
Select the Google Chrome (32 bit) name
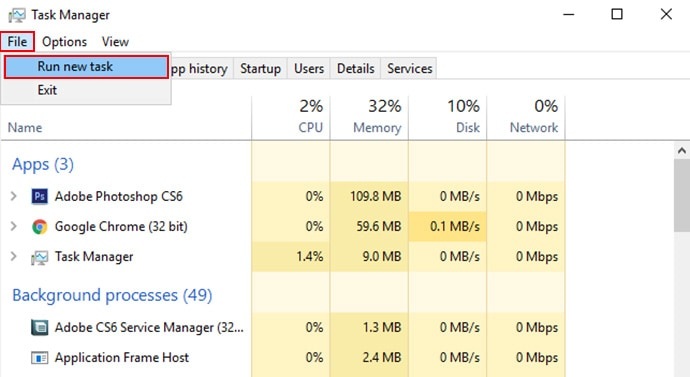tap(121, 227)
